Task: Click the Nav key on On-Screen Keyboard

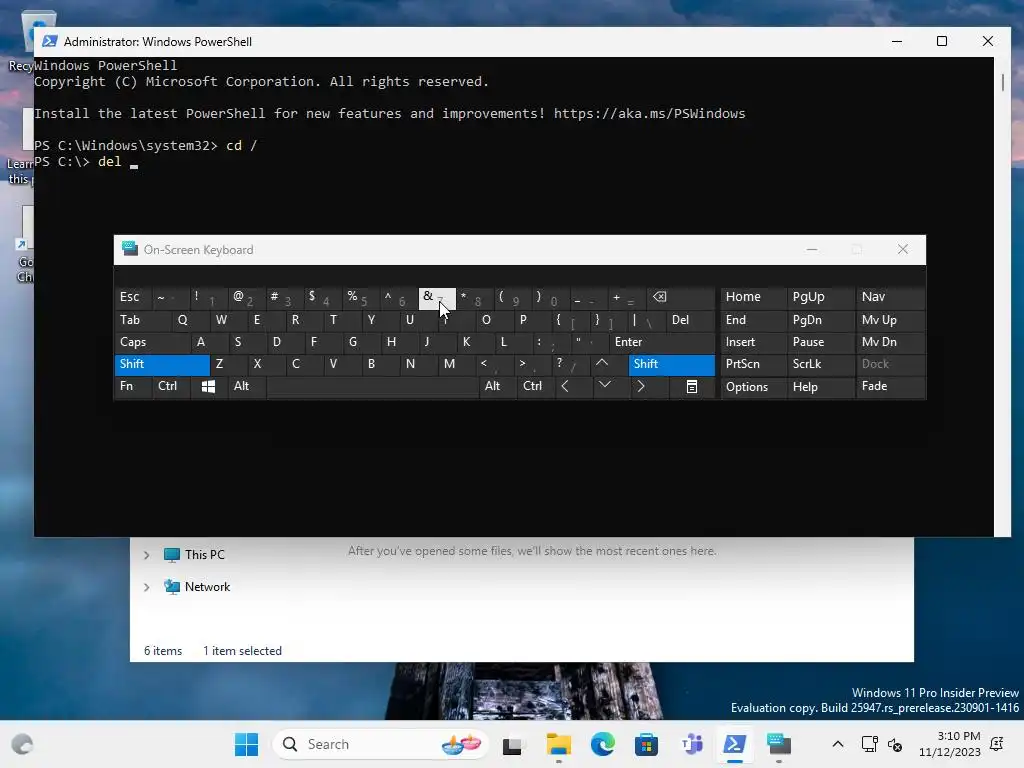Action: 890,297
